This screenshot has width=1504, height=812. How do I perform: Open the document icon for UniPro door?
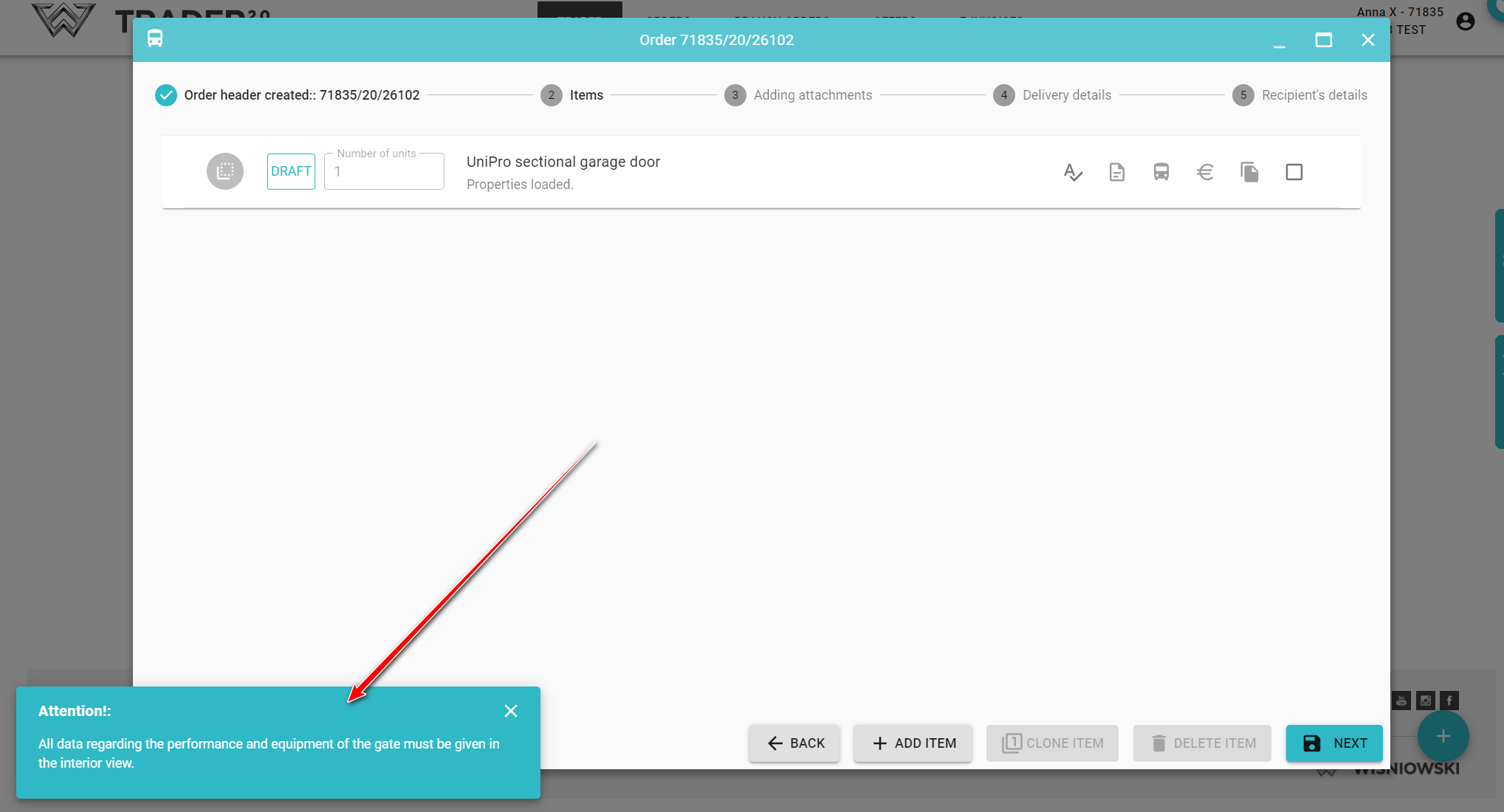pos(1116,172)
